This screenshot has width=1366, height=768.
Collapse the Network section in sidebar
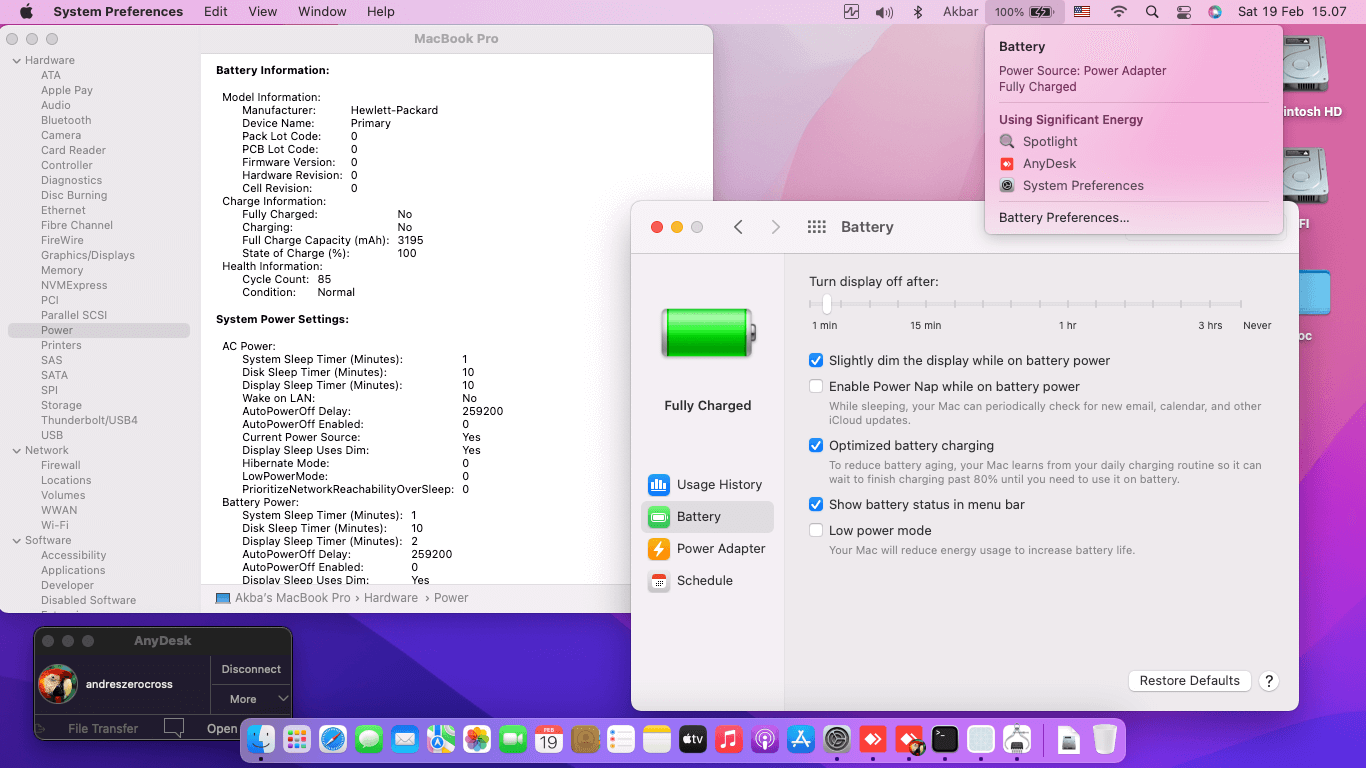pyautogui.click(x=16, y=450)
